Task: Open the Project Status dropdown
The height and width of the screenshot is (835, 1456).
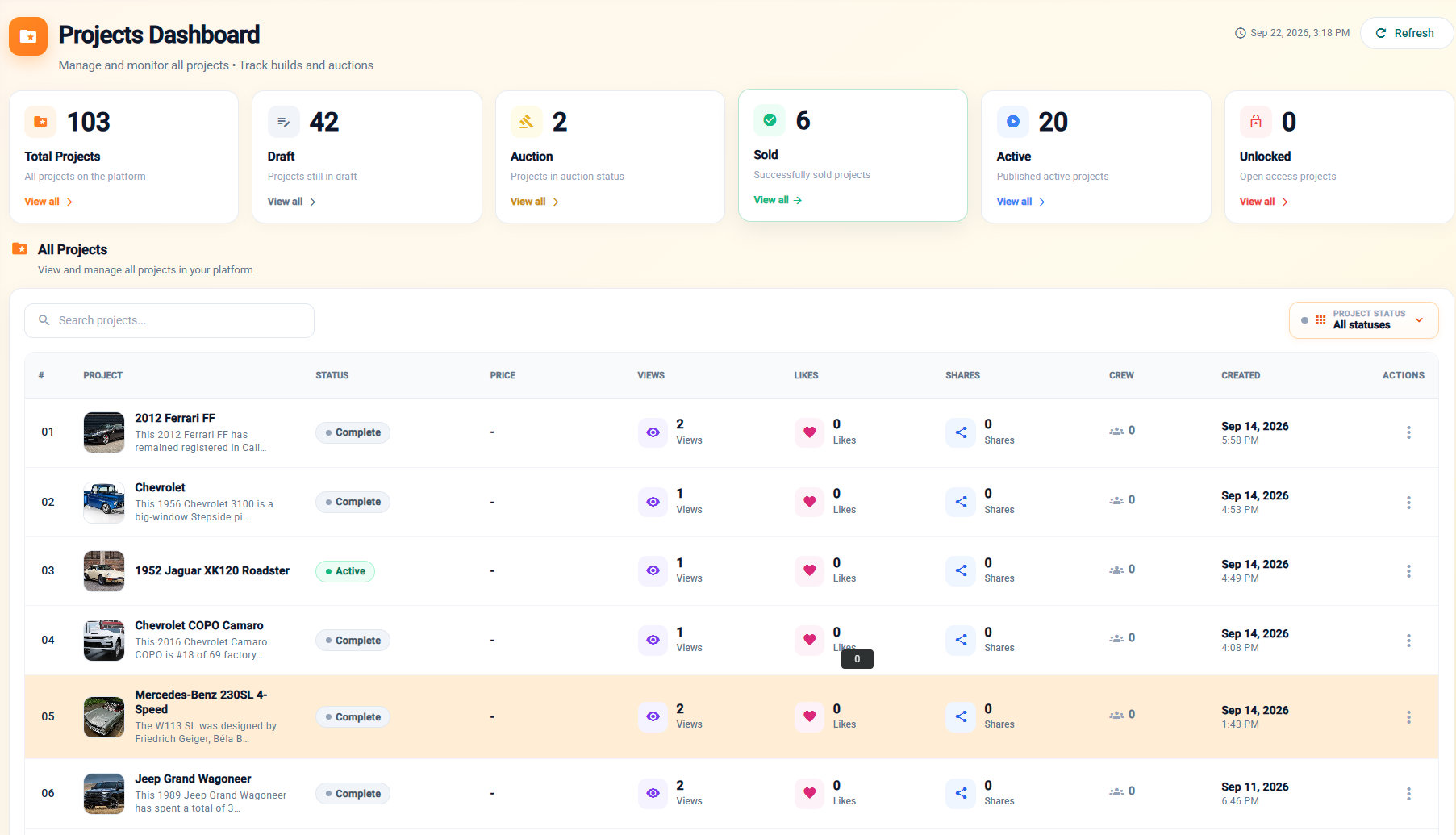Action: (1363, 320)
